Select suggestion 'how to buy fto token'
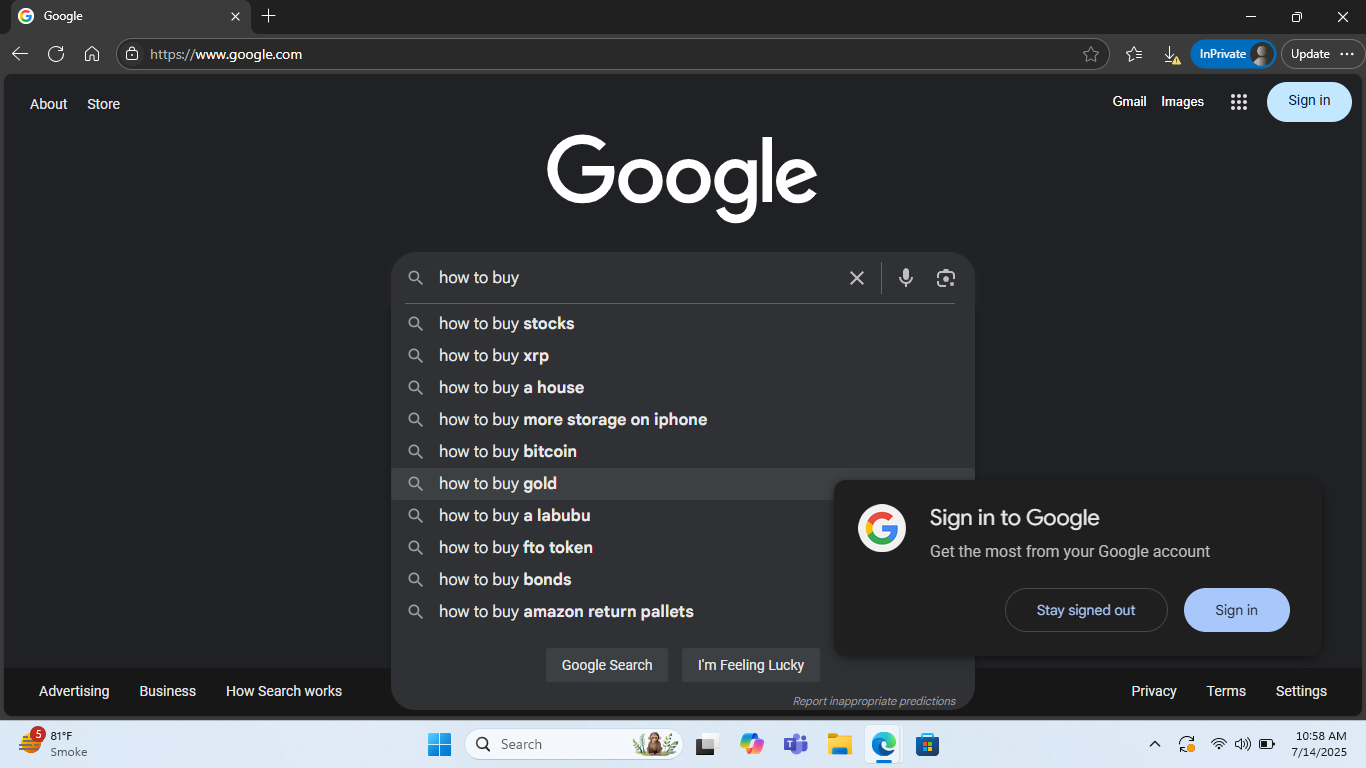 (613, 548)
